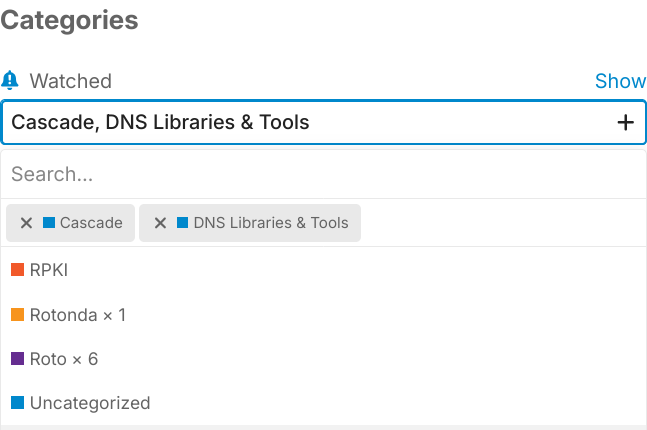Remove Cascade using its X icon
This screenshot has width=647, height=430.
tap(26, 223)
